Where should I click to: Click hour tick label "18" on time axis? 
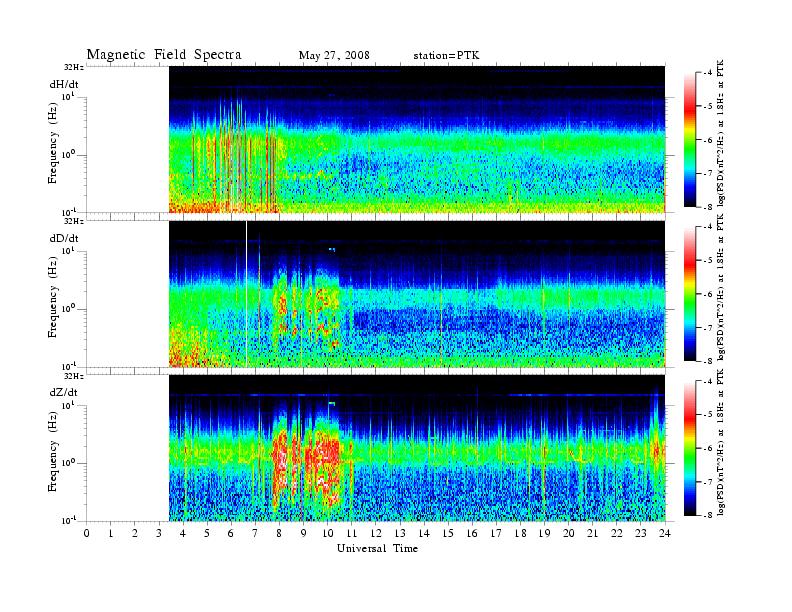520,533
